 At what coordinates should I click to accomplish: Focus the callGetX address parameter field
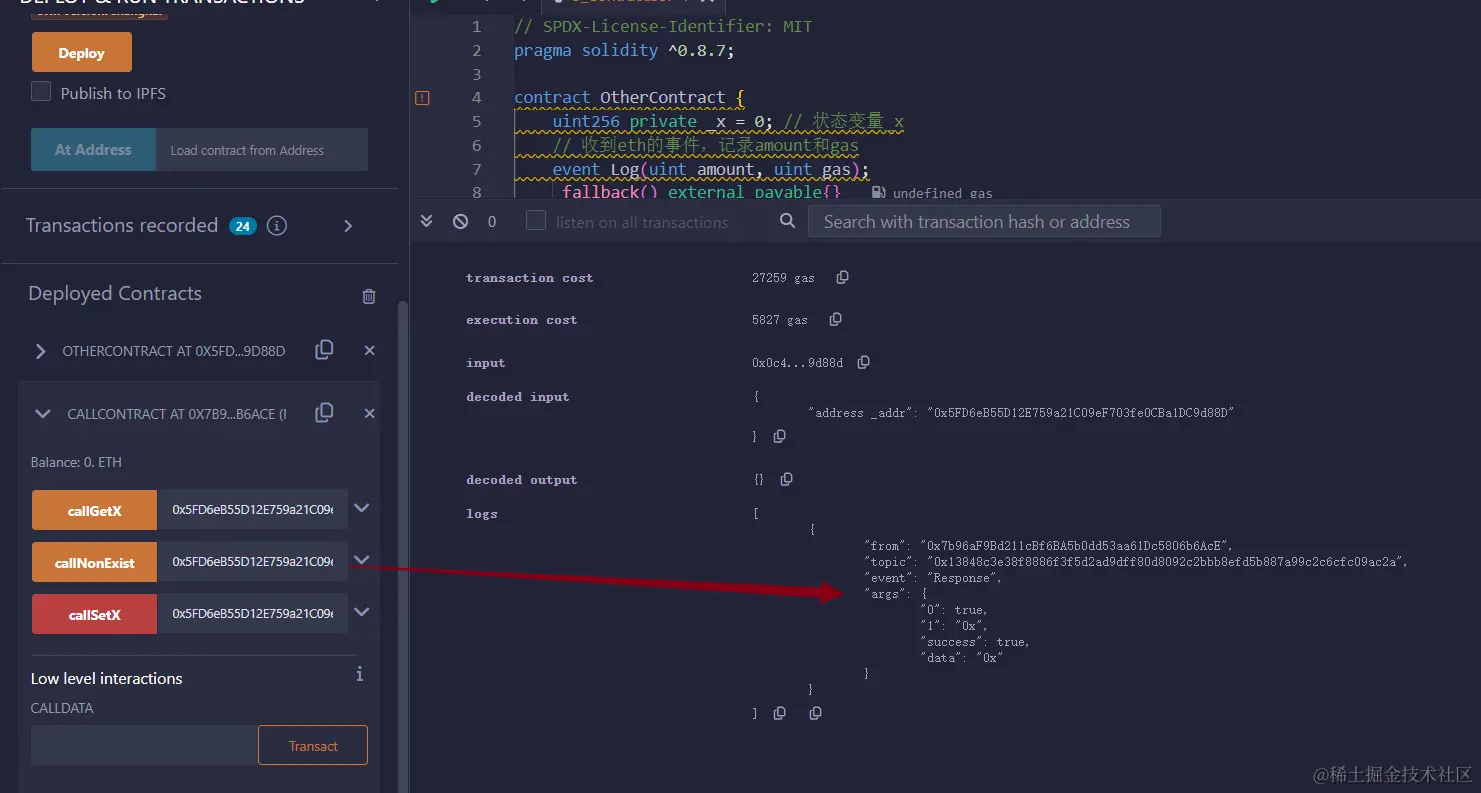coord(252,510)
